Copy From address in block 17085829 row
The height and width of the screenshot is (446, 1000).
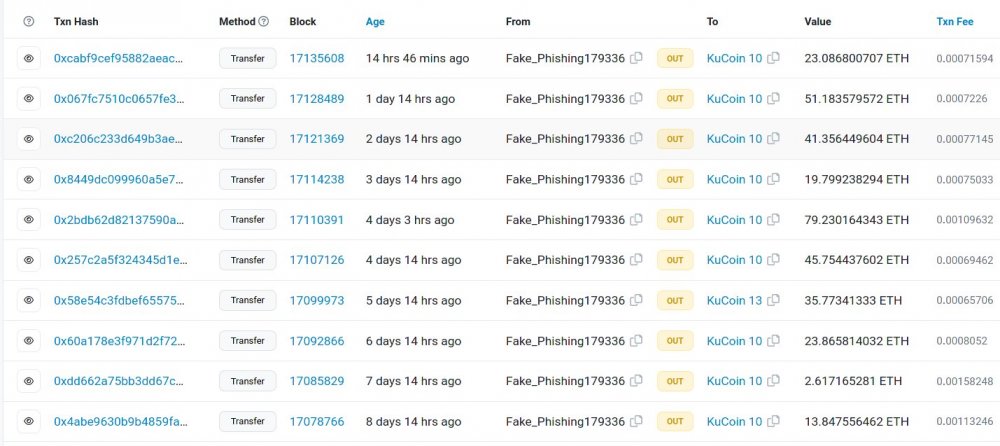point(636,381)
